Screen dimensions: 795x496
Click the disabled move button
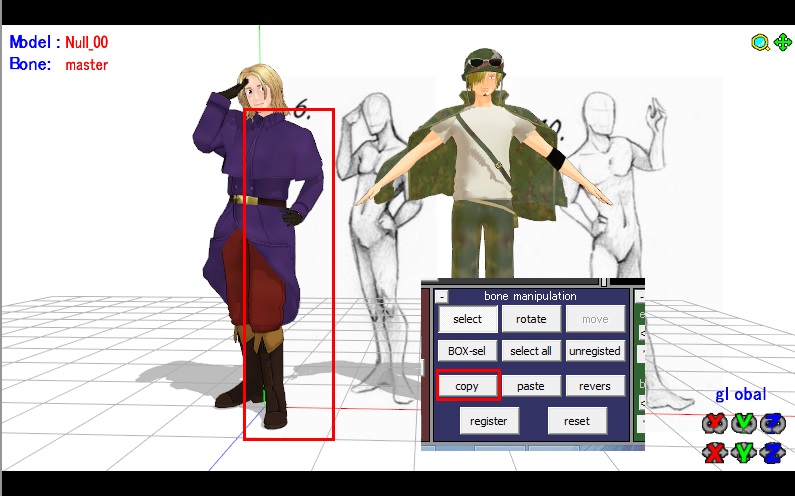pos(595,319)
